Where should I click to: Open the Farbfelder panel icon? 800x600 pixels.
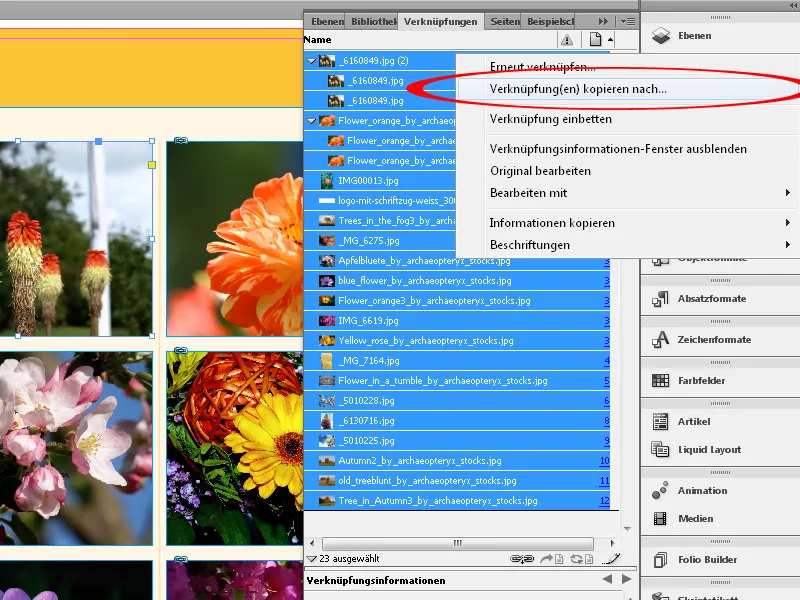(660, 379)
